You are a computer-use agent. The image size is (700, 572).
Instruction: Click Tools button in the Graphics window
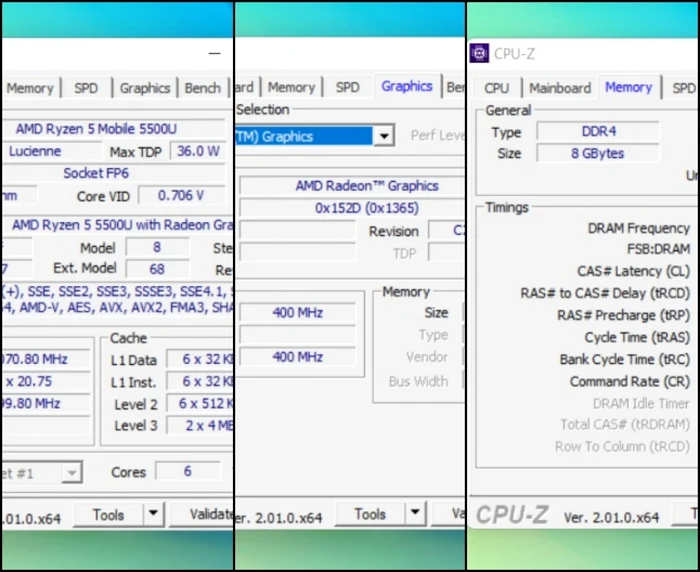(371, 514)
